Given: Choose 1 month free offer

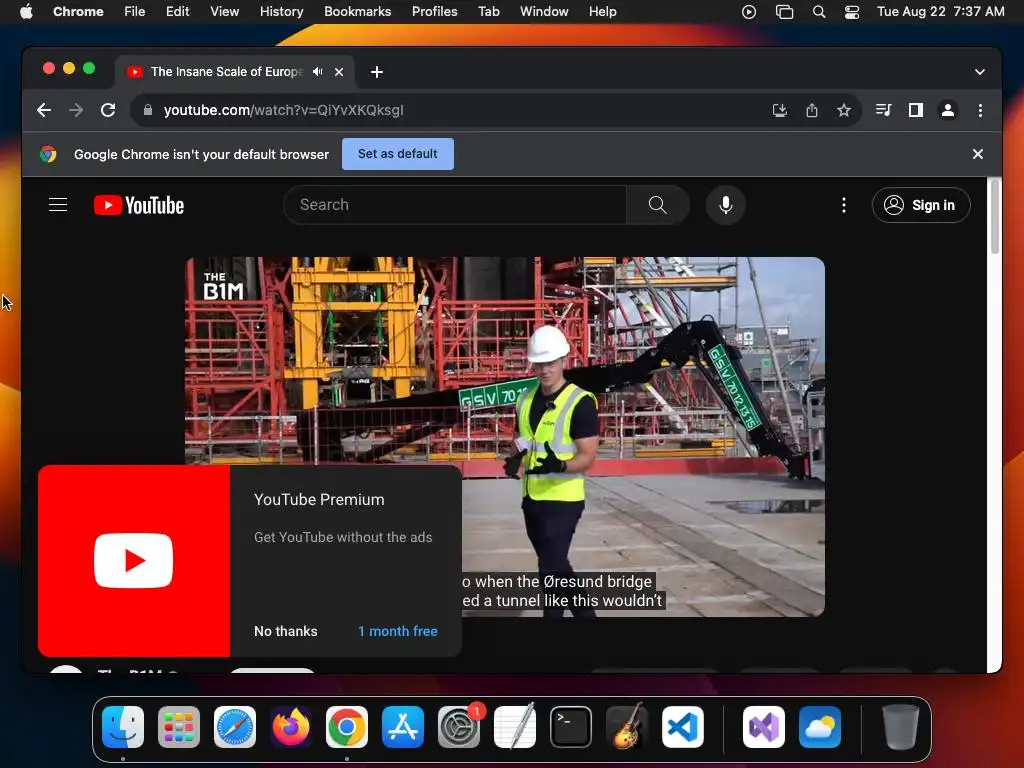Looking at the screenshot, I should tap(398, 632).
